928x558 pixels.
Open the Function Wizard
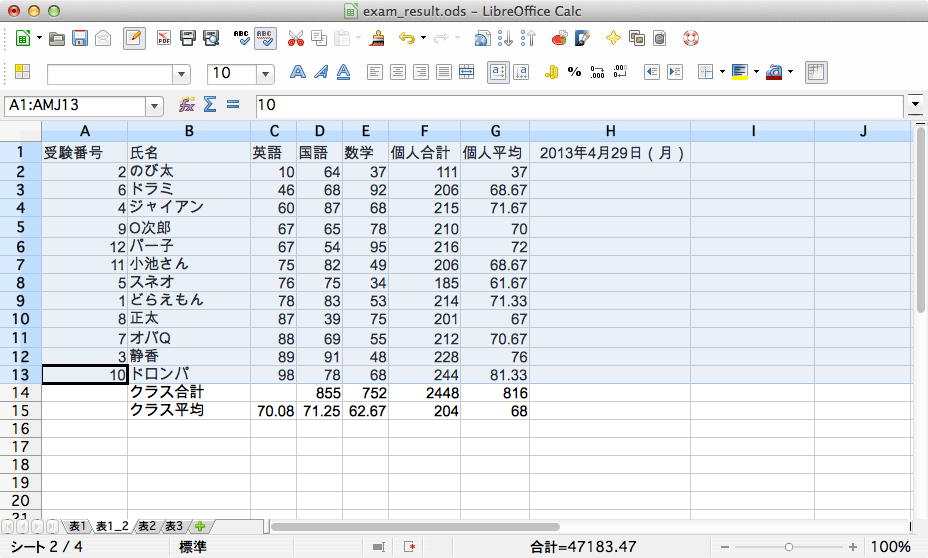(187, 105)
